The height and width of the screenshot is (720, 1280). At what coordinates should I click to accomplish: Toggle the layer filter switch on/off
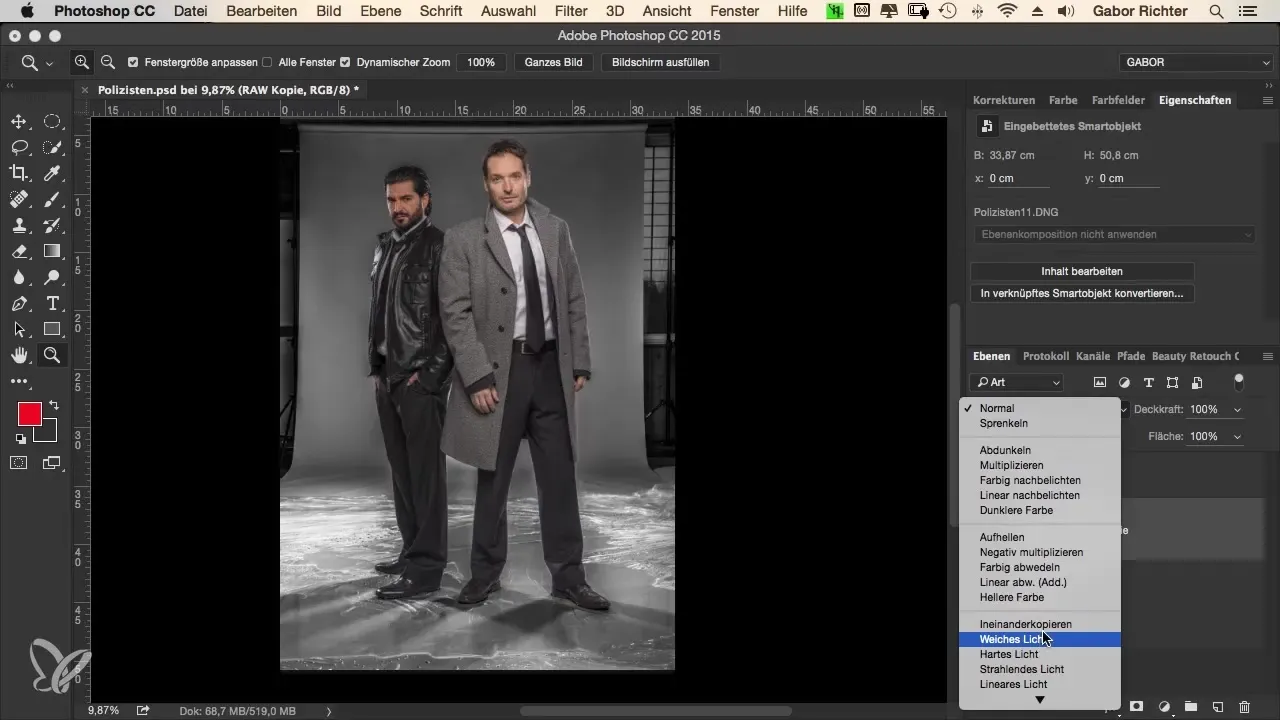point(1239,381)
